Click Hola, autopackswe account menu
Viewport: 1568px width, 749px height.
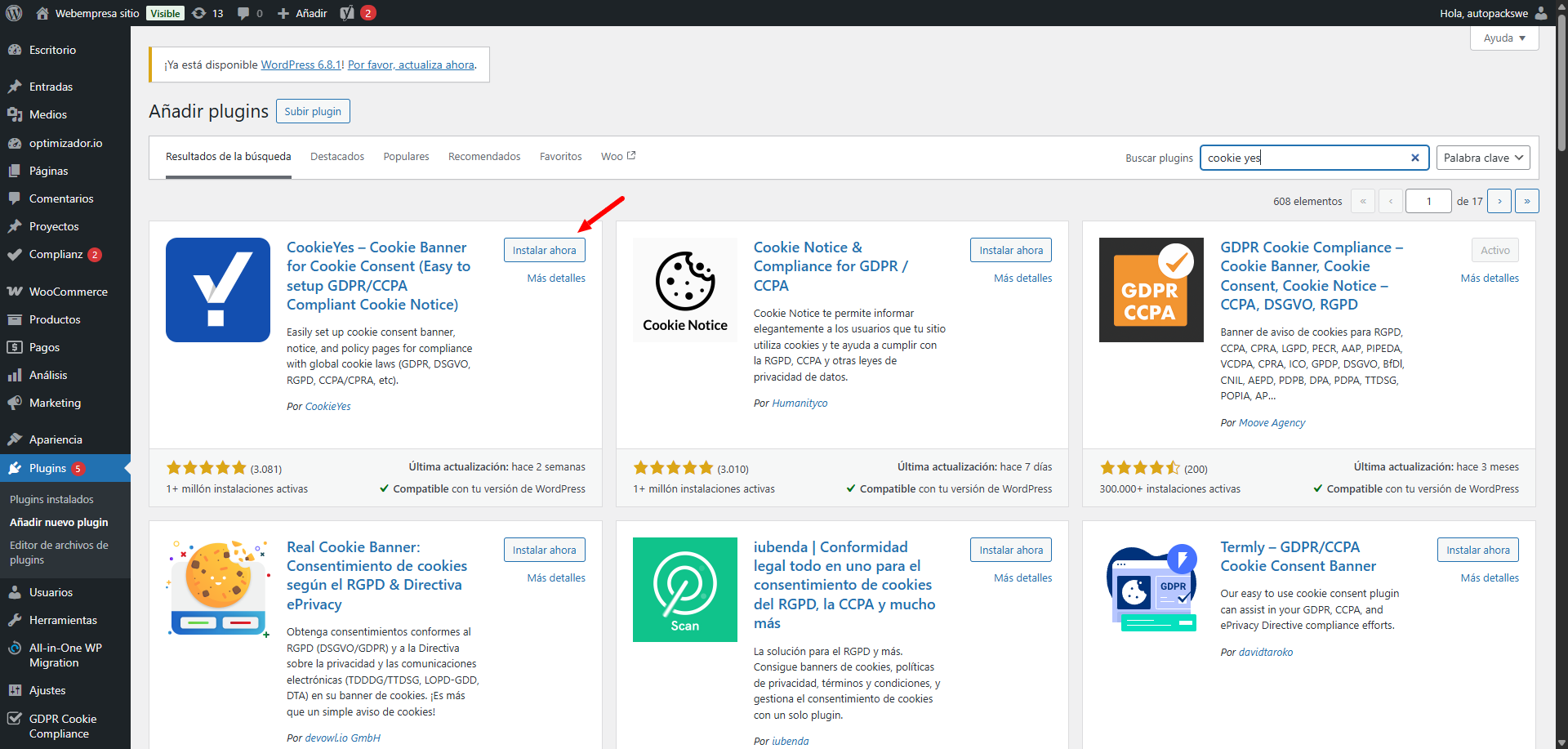[1494, 13]
